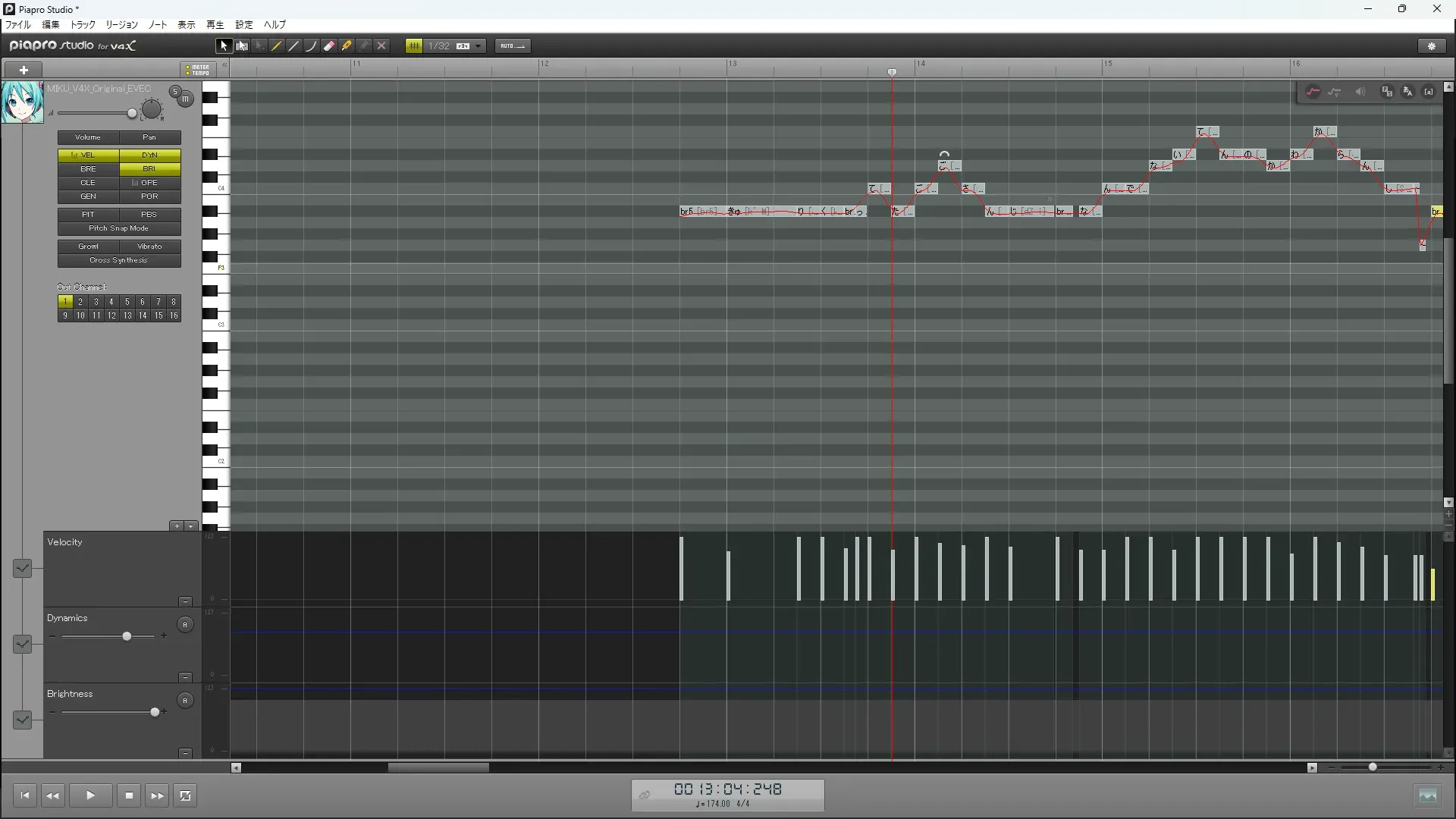Toggle the Velocity lane checkmark
1456x819 pixels.
22,568
